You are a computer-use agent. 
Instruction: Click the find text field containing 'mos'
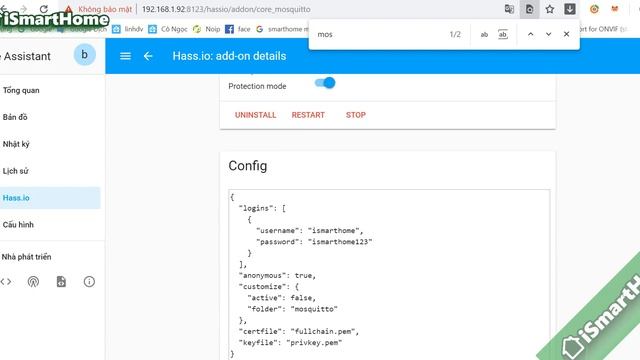point(380,35)
